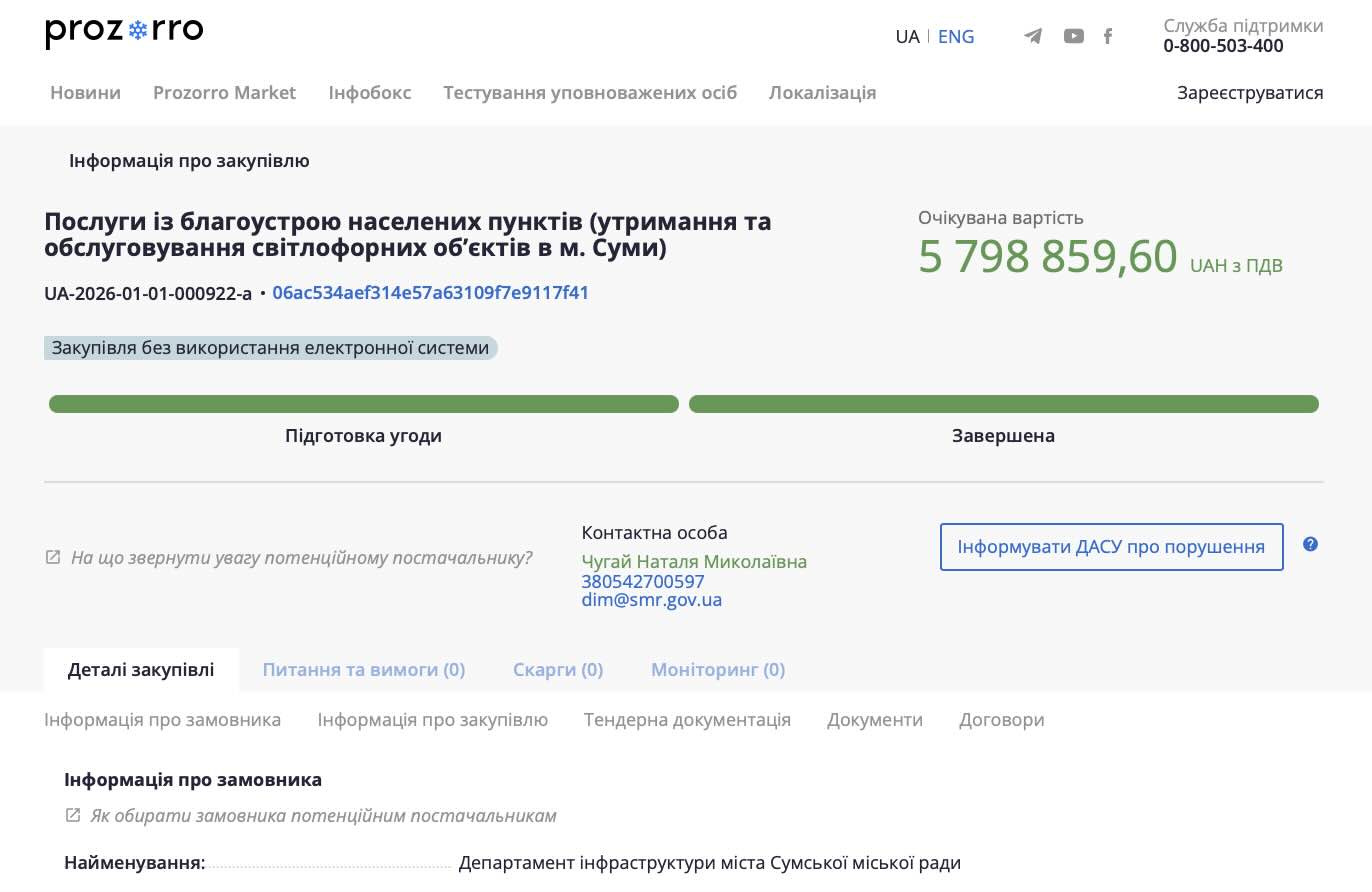The height and width of the screenshot is (892, 1372).
Task: Click the email dim@smr.gov.ua
Action: coord(651,600)
